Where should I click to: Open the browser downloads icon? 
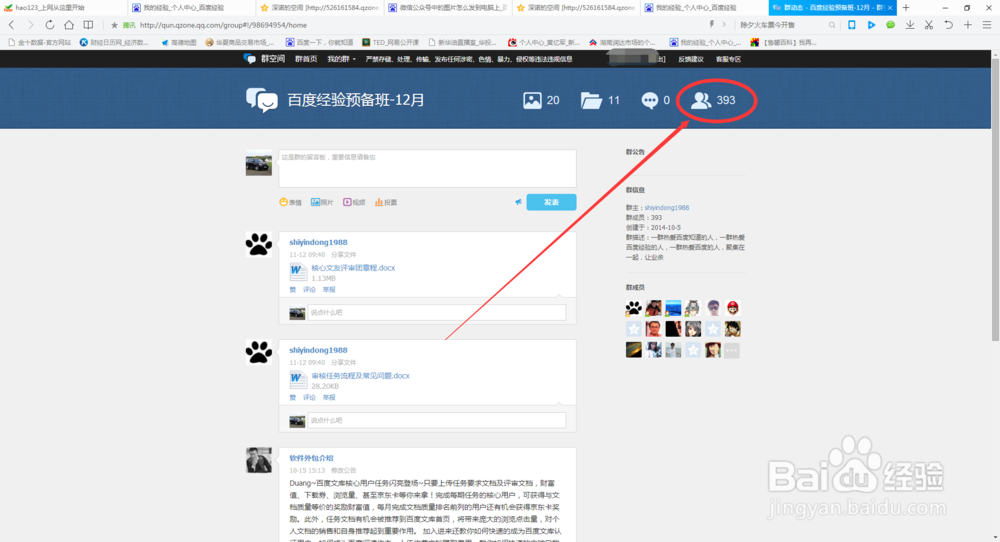click(909, 25)
